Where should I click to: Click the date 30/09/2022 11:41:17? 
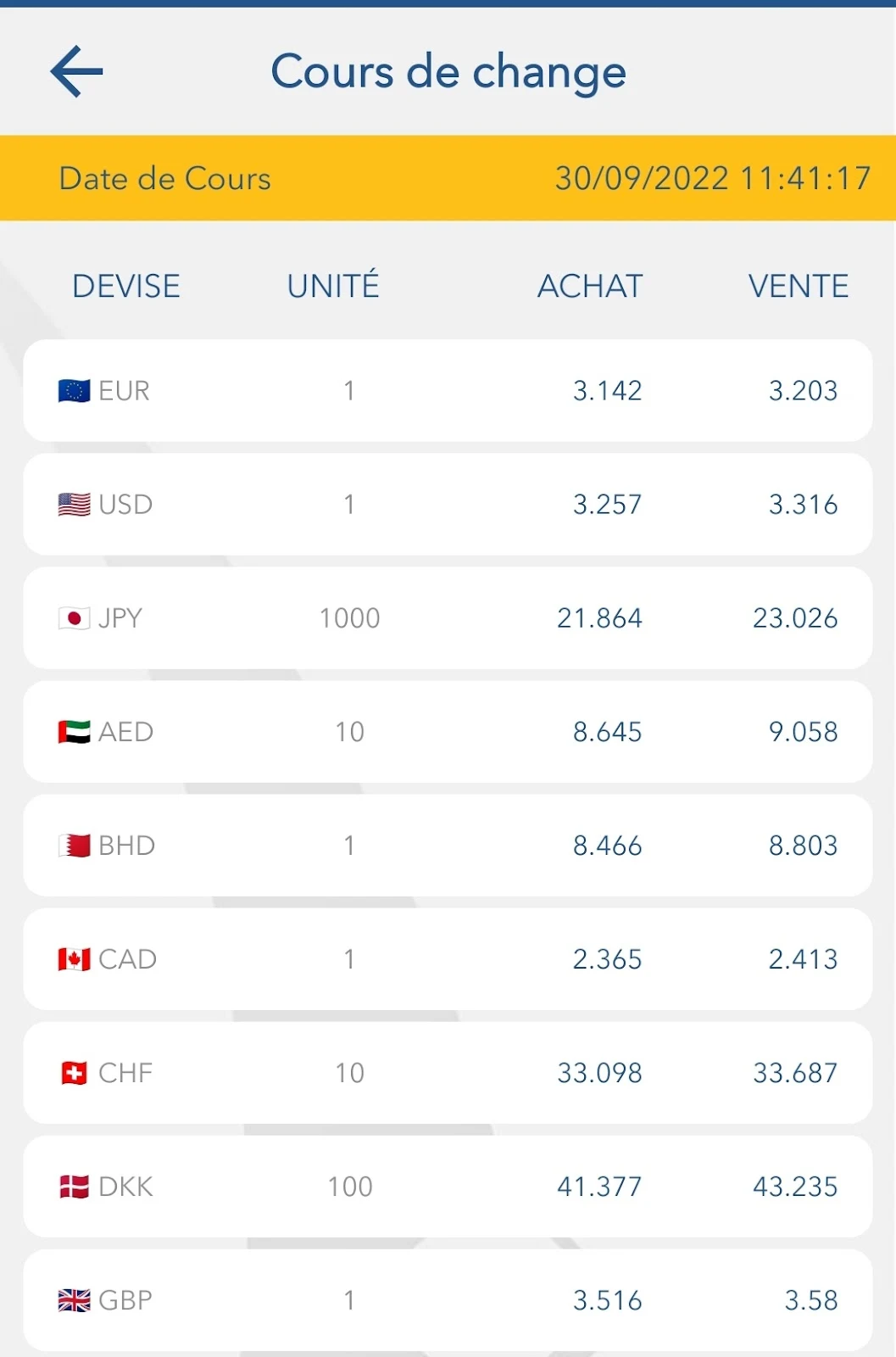(x=713, y=179)
